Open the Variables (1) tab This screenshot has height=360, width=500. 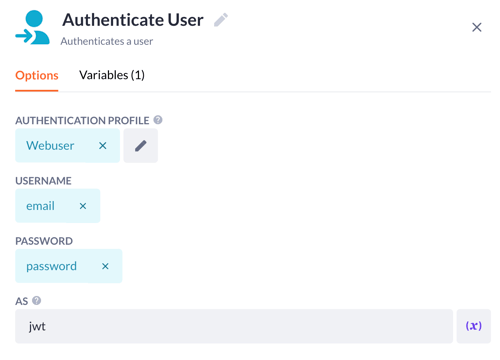click(112, 75)
